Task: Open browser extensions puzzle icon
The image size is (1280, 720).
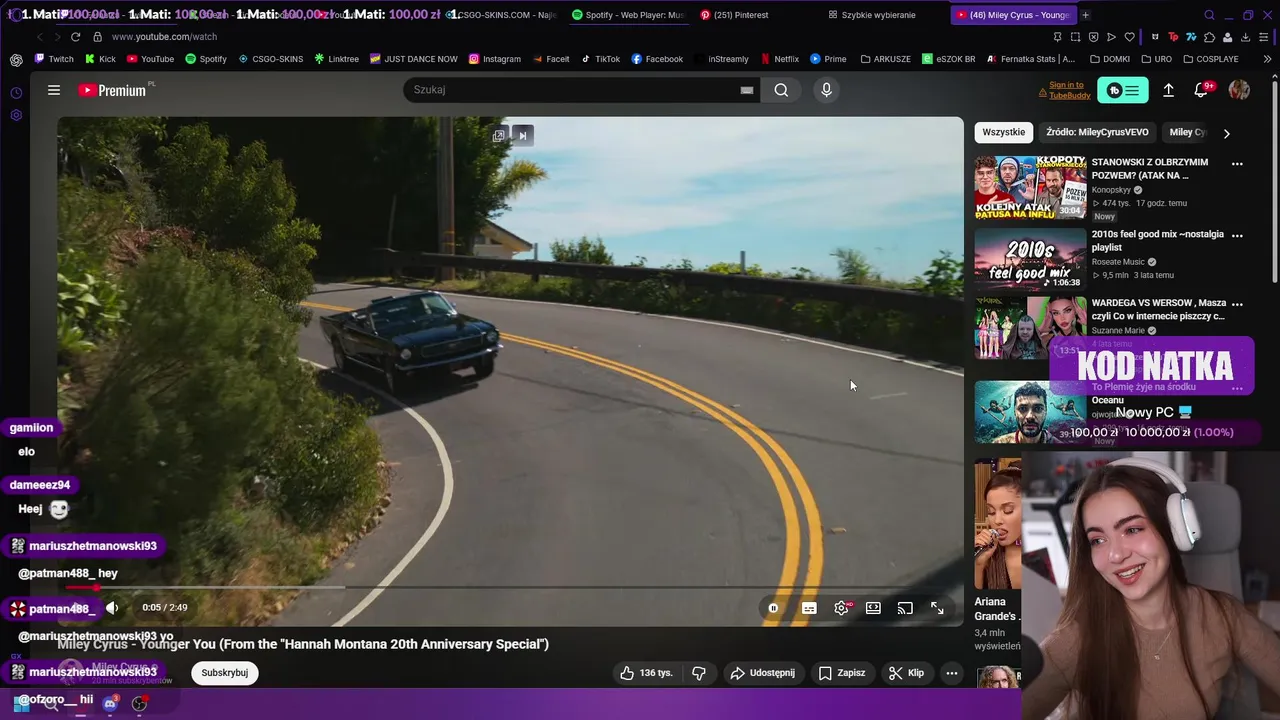Action: click(x=1209, y=37)
